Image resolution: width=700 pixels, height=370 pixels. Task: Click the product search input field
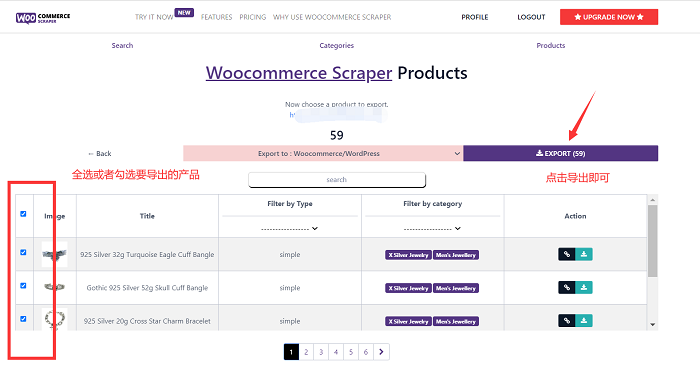click(337, 179)
